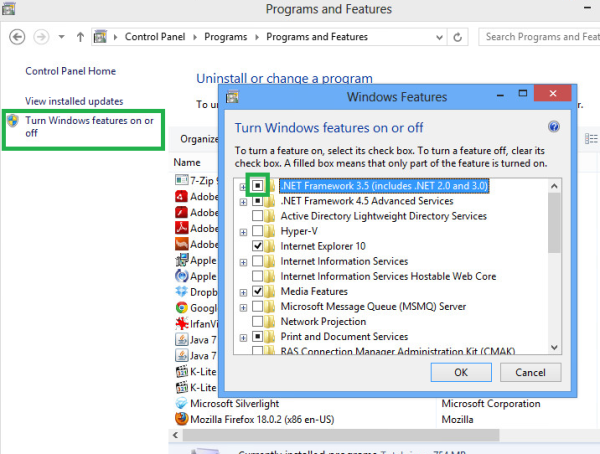Select Programs in breadcrumb path
Screen dimensions: 600x454
pyautogui.click(x=225, y=37)
